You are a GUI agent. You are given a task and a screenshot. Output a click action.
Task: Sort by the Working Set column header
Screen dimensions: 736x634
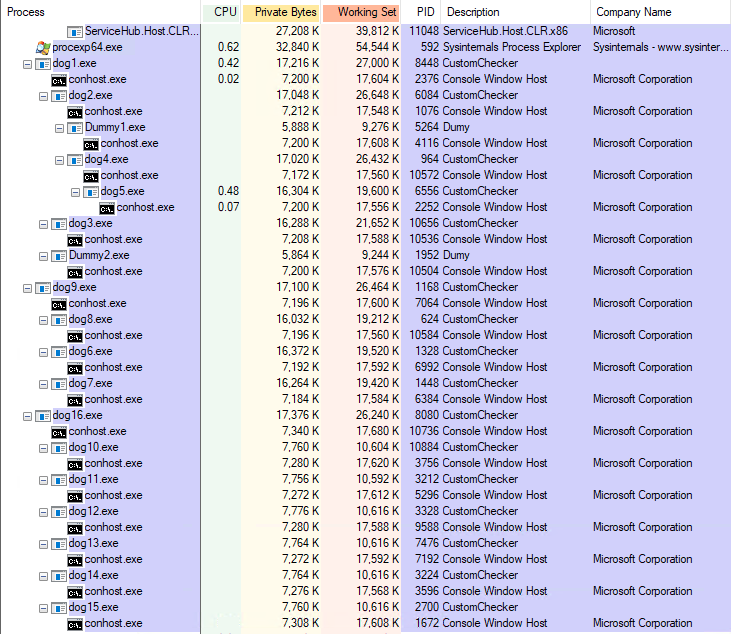tap(361, 12)
